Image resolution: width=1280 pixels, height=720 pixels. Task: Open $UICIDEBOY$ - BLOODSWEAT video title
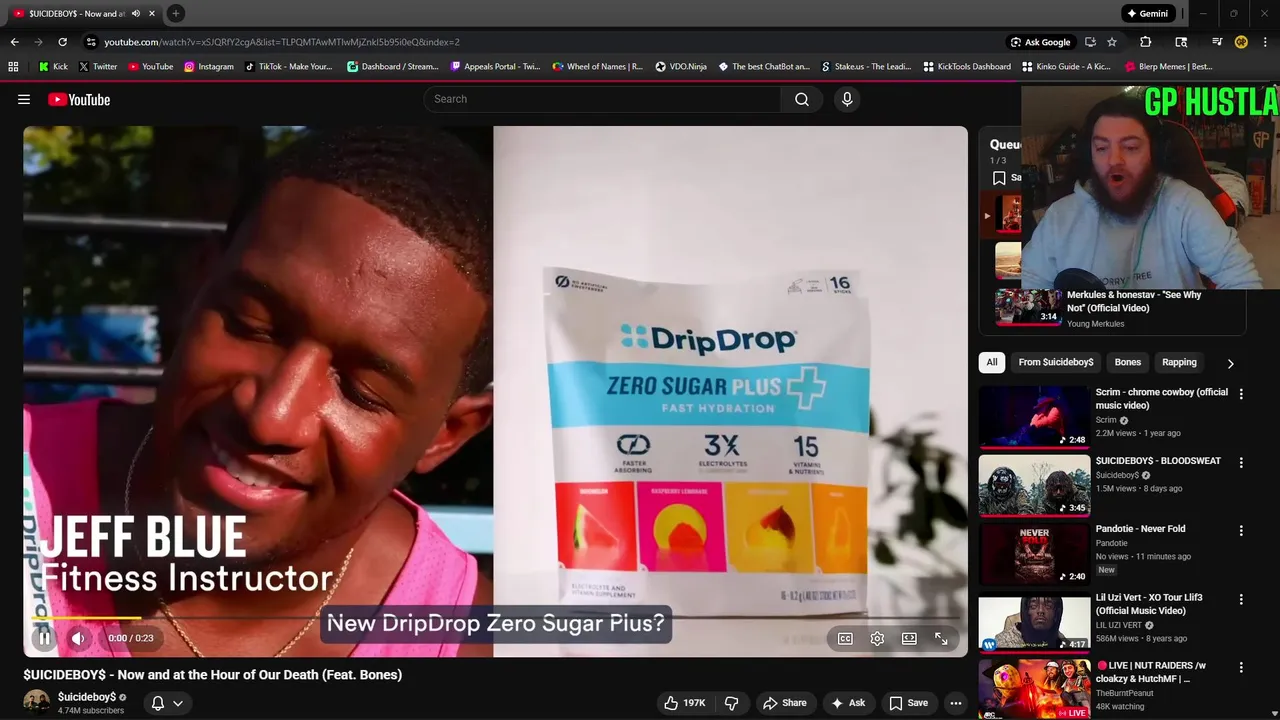[1158, 461]
